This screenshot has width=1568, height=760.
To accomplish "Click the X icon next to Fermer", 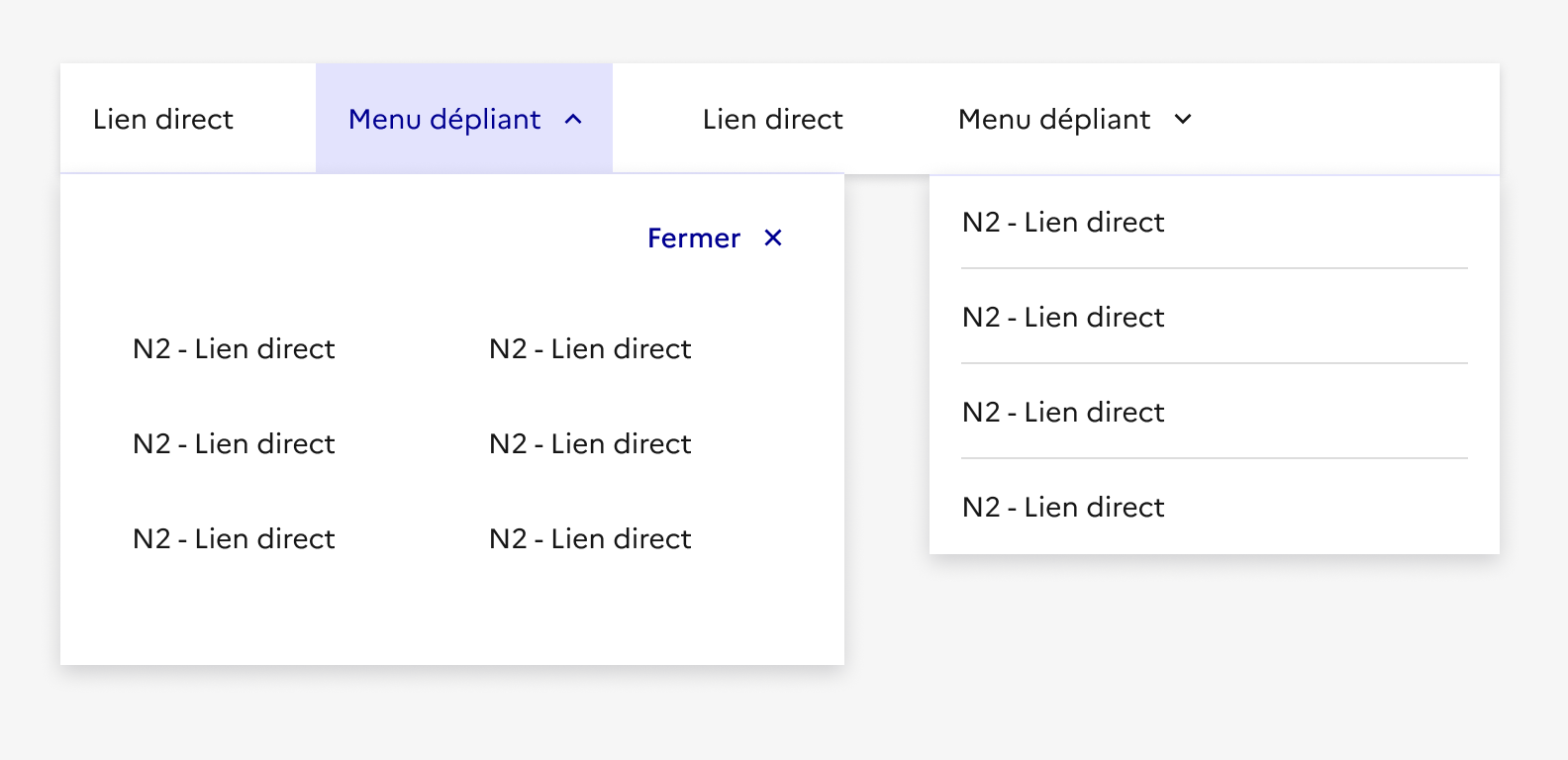I will 773,237.
